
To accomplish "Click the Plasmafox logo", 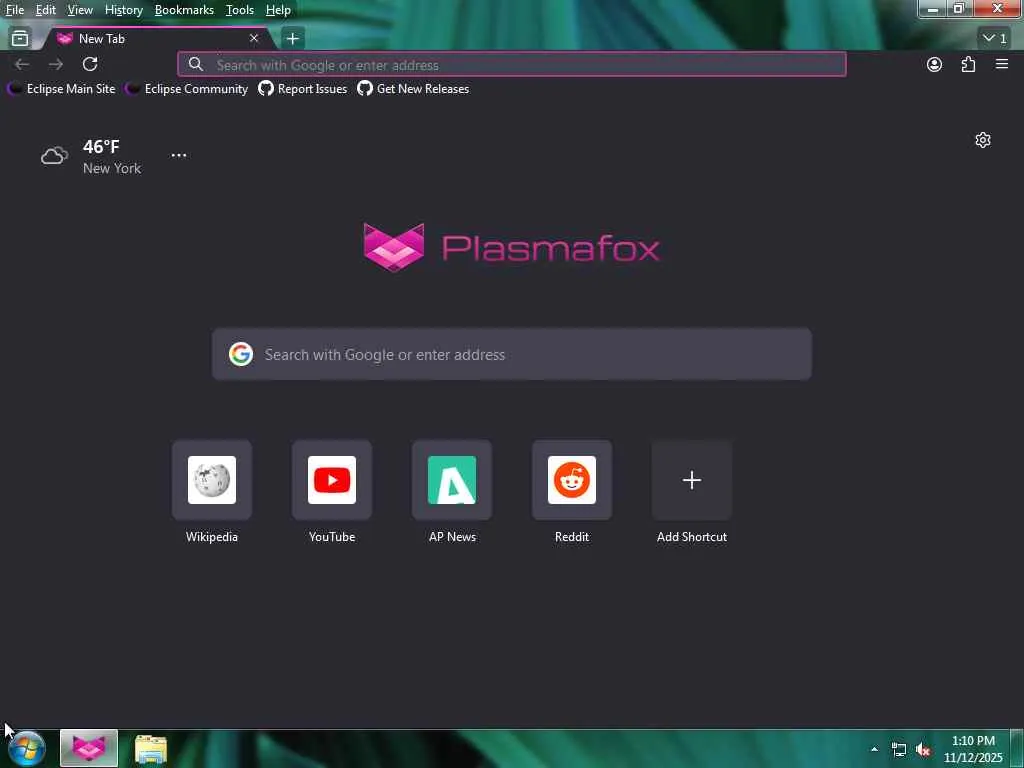I will click(x=511, y=248).
